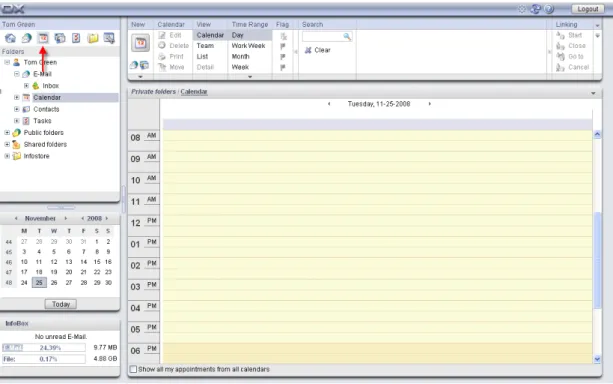
Task: Click the refresh globe icon
Action: [535, 9]
